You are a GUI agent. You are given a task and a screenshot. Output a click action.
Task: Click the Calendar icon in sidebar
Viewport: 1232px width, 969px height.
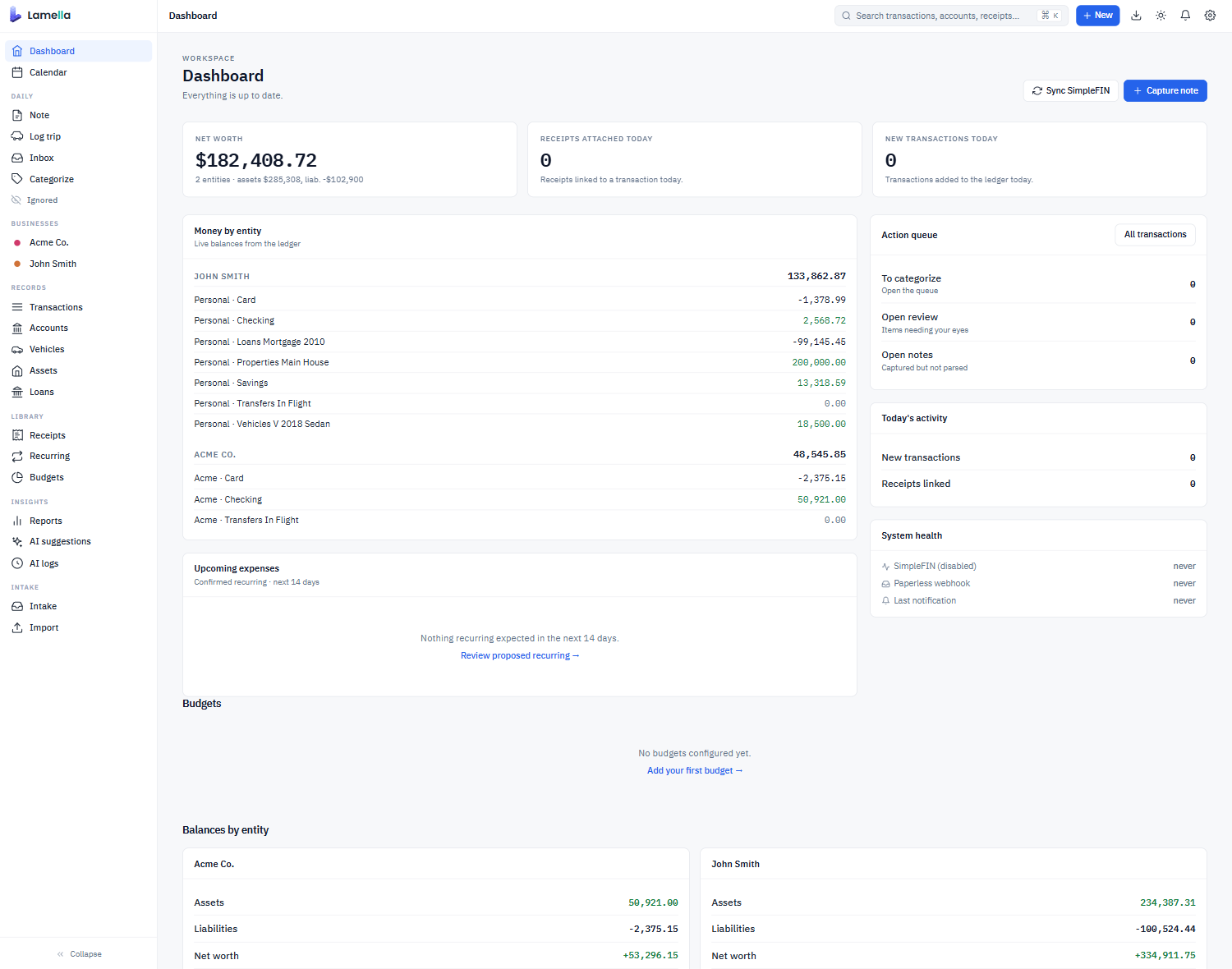pyautogui.click(x=17, y=72)
